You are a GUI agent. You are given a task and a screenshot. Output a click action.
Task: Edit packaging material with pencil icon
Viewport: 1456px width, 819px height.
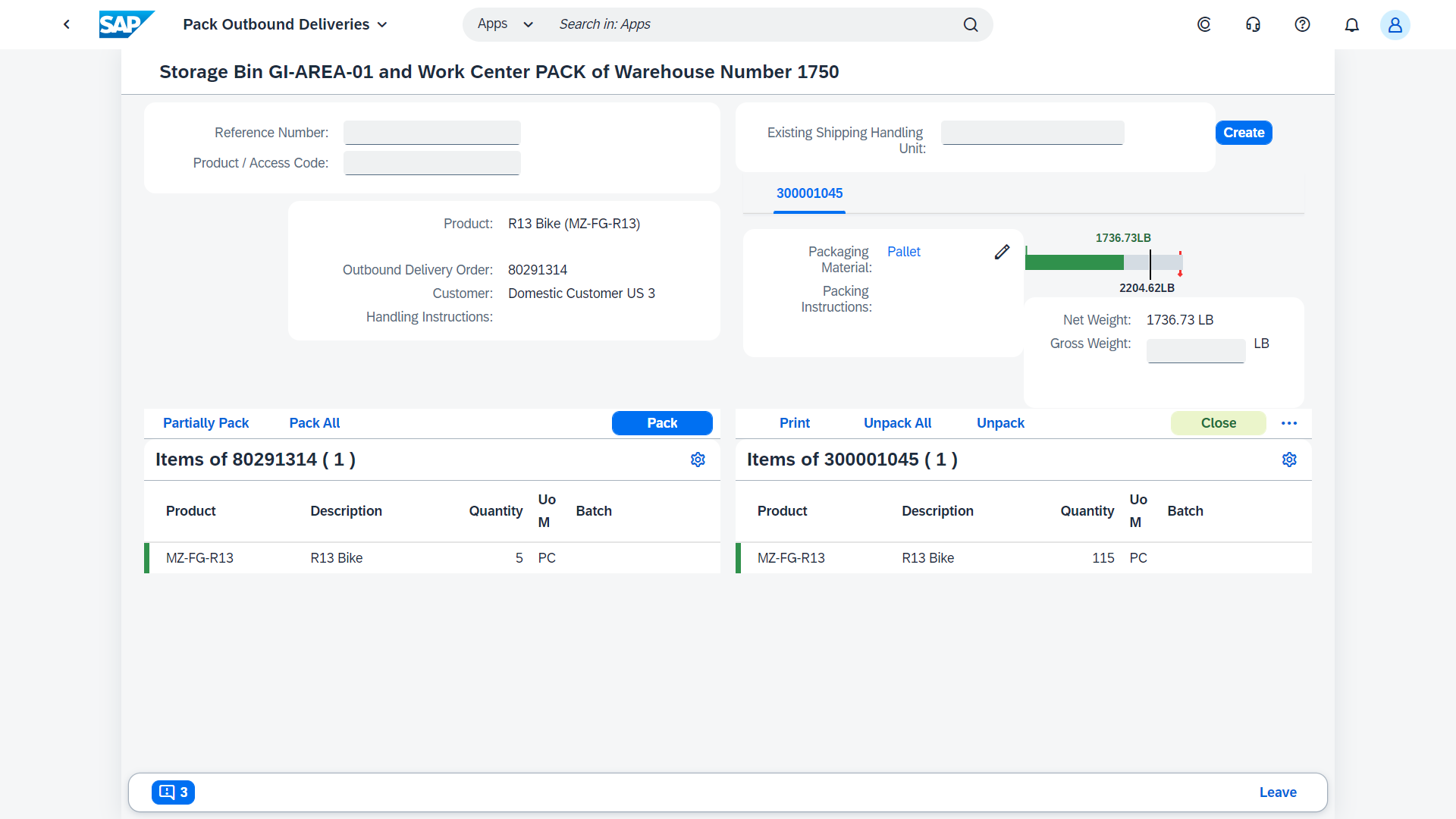point(1002,252)
